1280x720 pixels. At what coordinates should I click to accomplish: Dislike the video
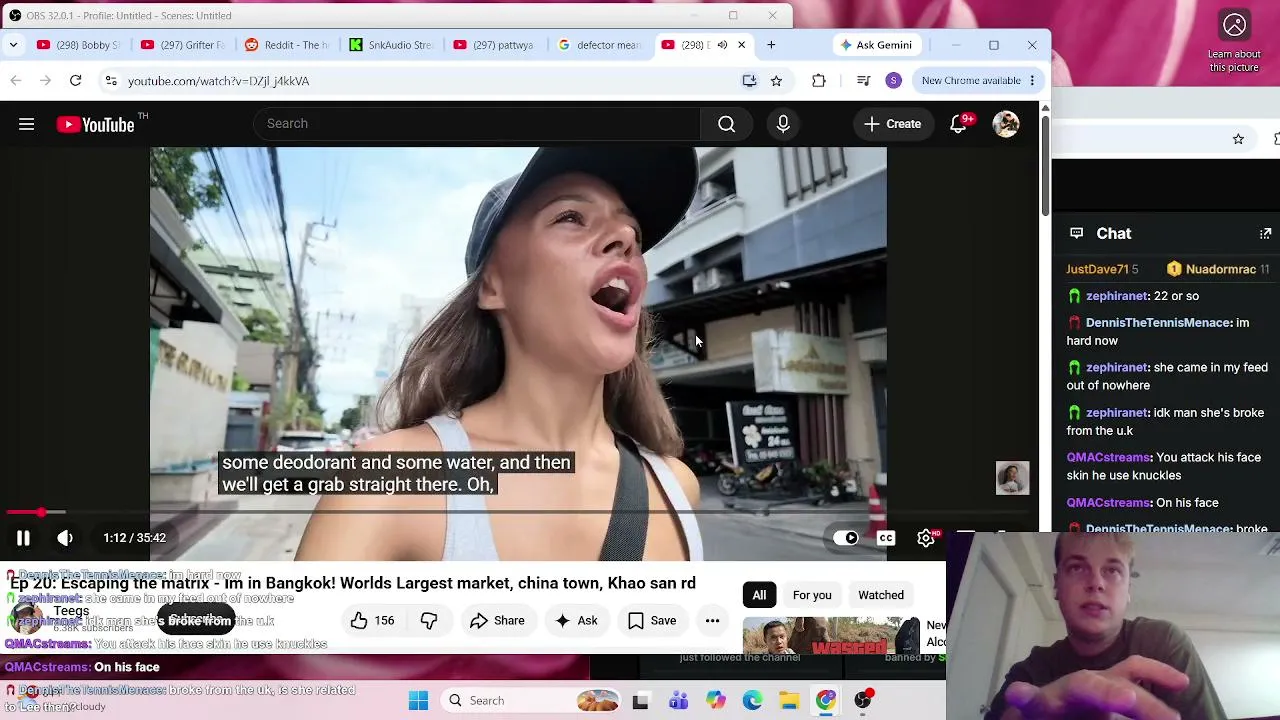[x=429, y=621]
